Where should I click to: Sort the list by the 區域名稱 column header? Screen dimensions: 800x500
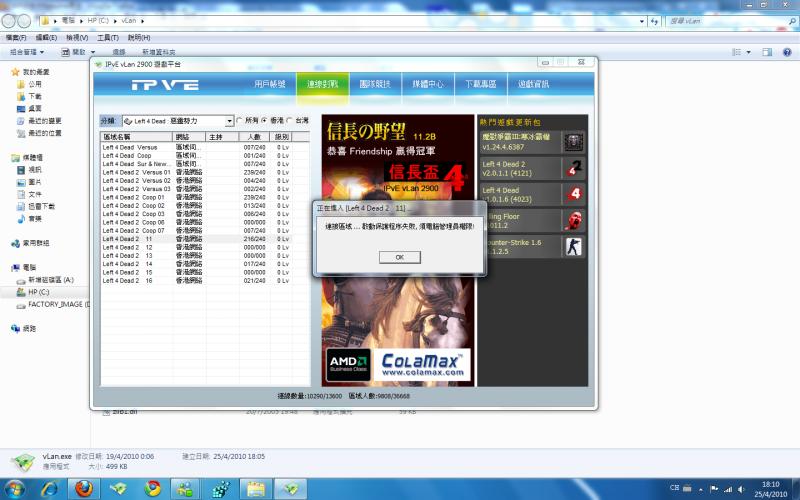136,137
